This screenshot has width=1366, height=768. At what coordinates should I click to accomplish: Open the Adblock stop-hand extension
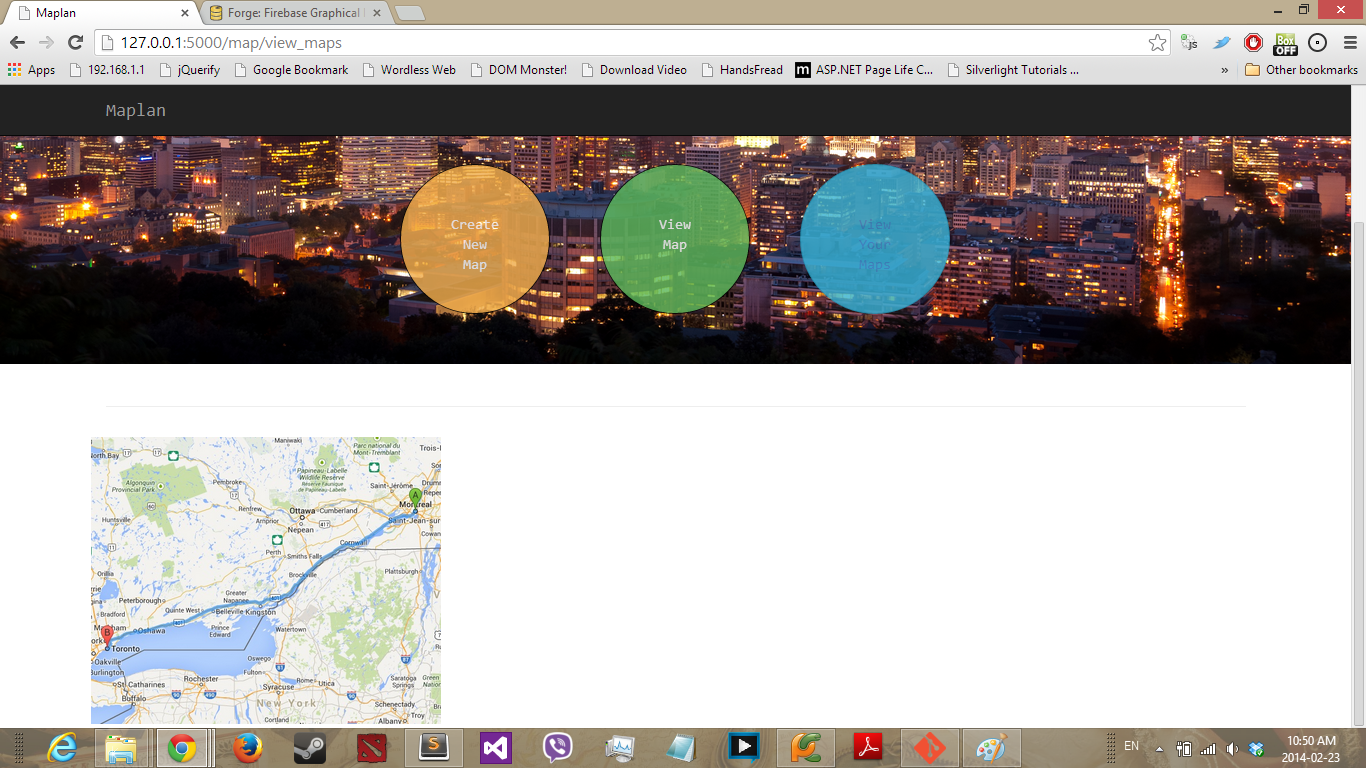point(1253,43)
